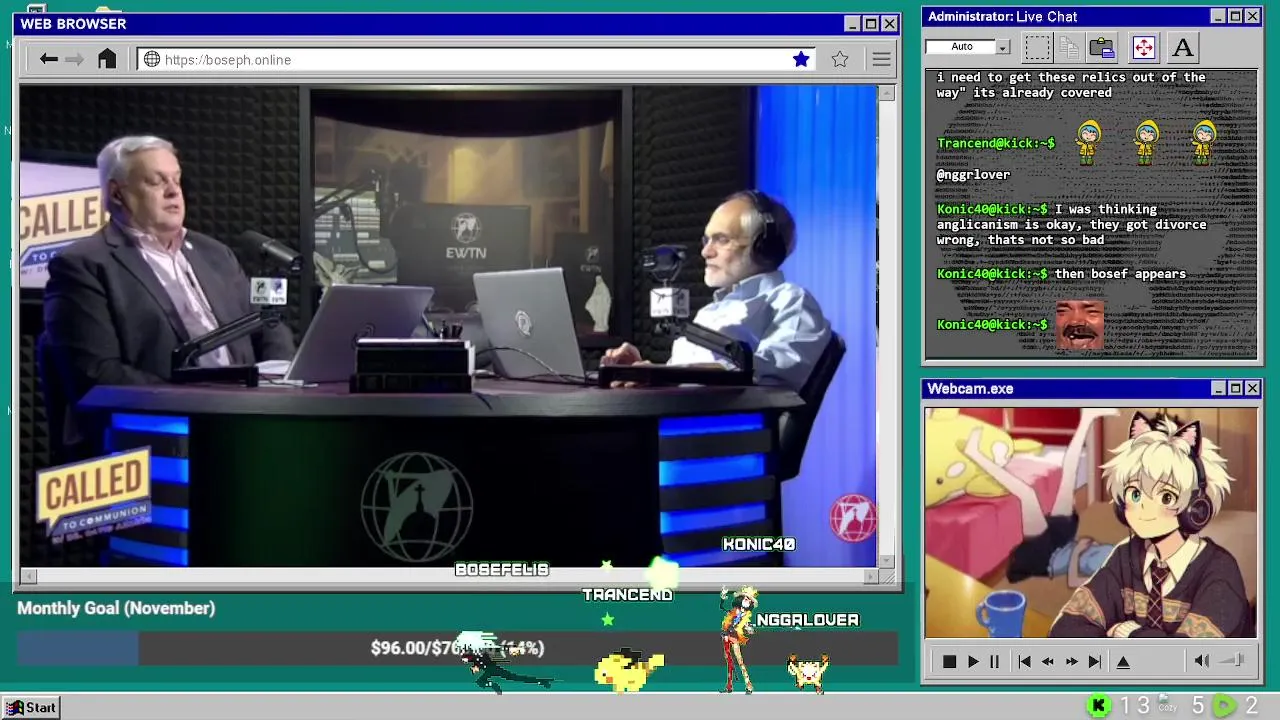Screen dimensions: 1280x720
Task: Minimize the Live Chat window
Action: click(1217, 16)
